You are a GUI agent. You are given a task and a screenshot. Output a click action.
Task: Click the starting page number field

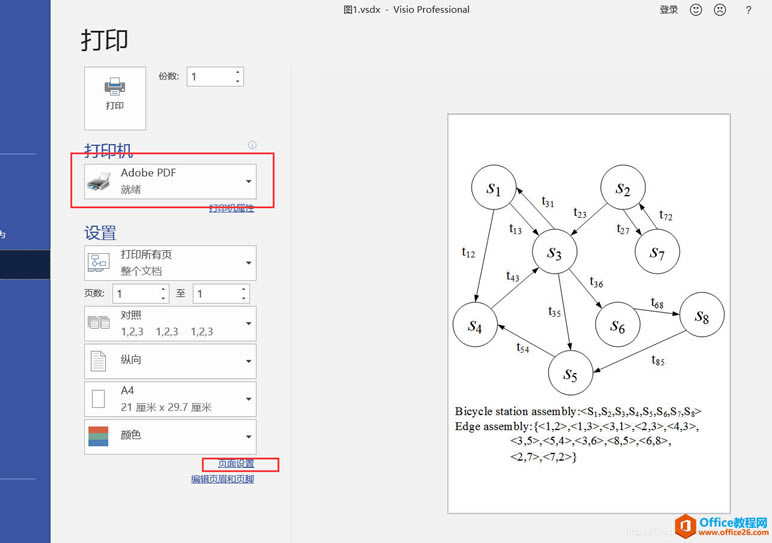(x=134, y=294)
